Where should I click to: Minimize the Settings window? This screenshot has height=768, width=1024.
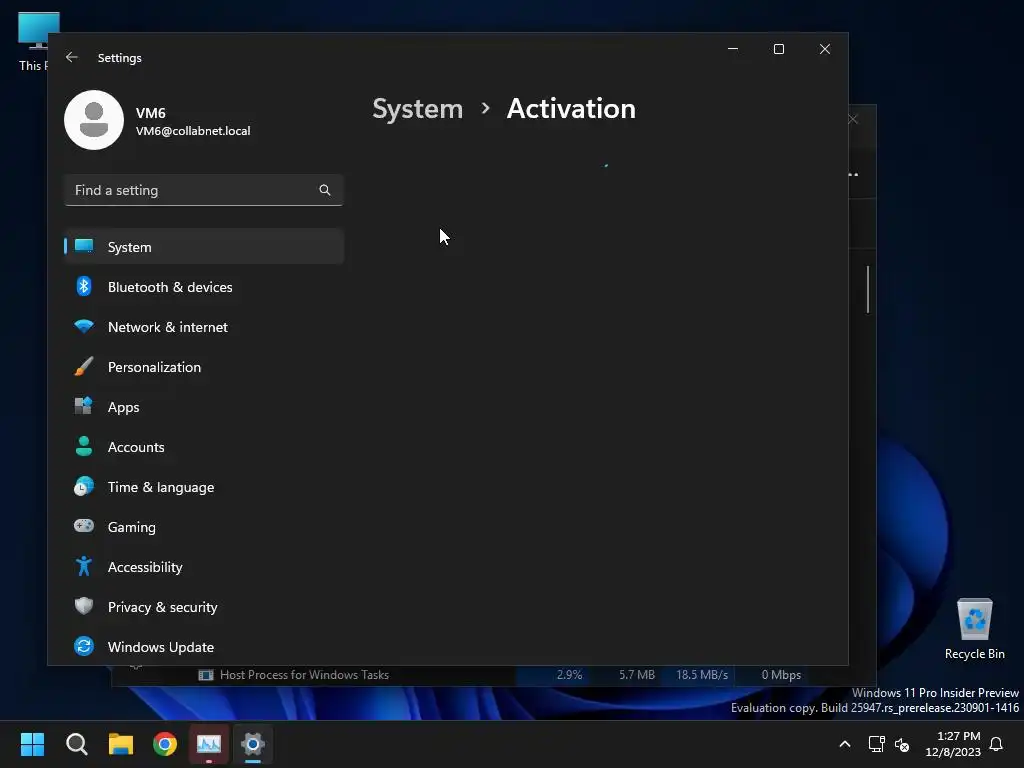(x=733, y=49)
